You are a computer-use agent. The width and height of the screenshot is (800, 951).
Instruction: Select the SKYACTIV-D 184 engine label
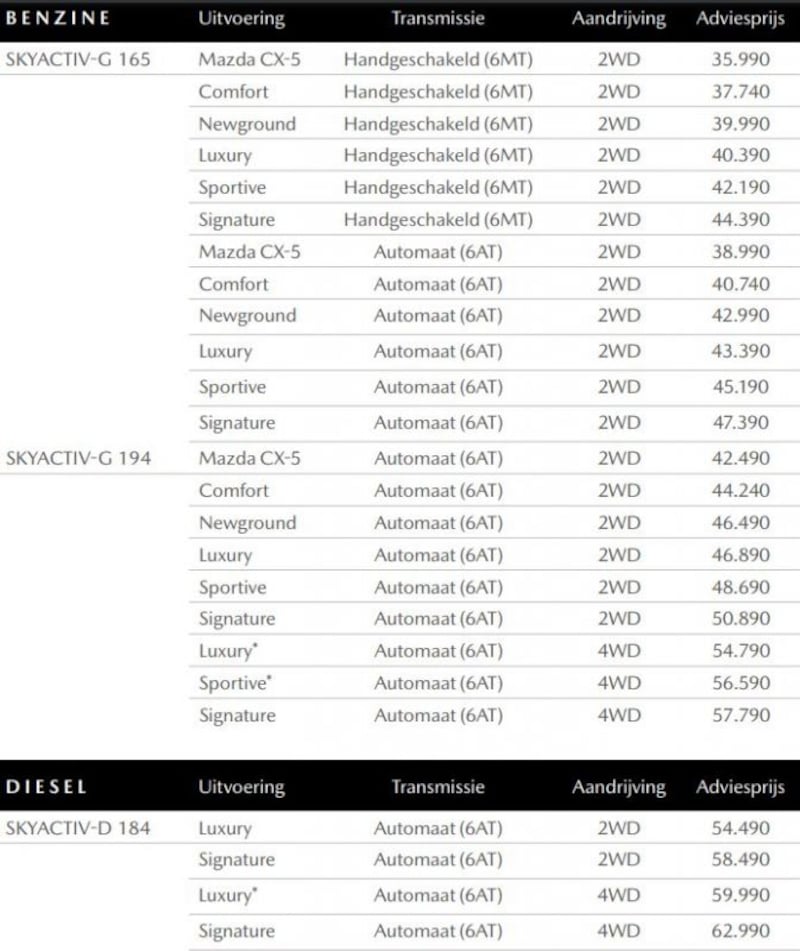[x=78, y=828]
